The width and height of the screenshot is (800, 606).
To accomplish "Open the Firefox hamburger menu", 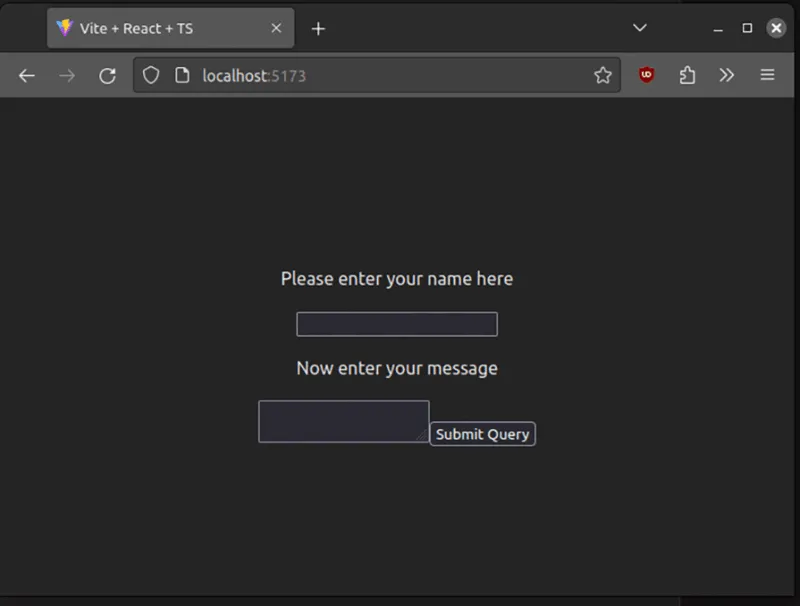I will point(767,75).
